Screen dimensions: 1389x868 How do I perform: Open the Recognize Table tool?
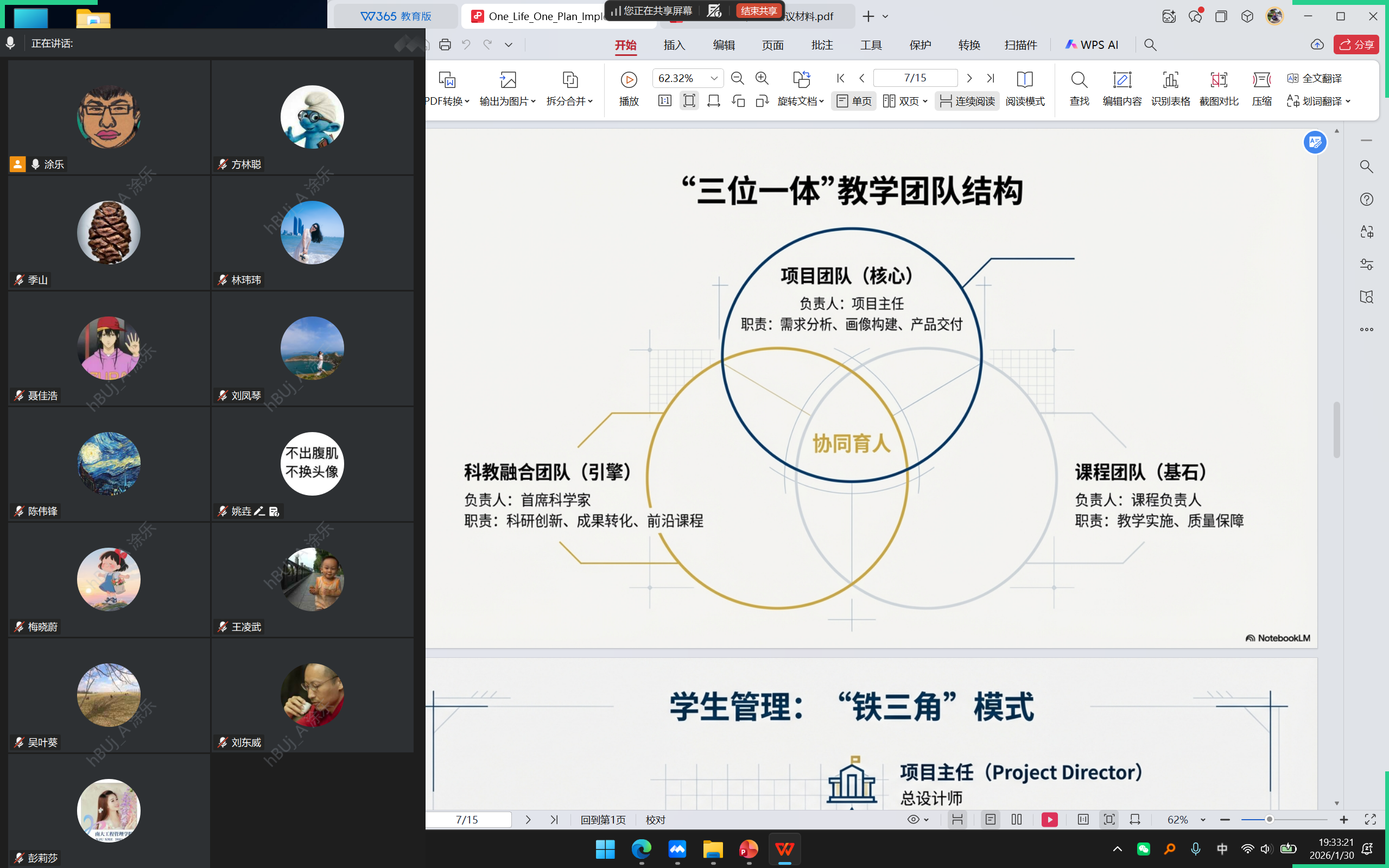(x=1170, y=80)
